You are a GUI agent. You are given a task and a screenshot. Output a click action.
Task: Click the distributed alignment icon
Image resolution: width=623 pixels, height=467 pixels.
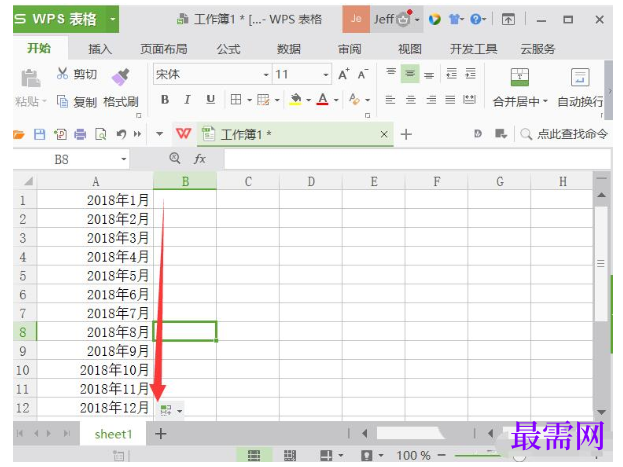tap(469, 100)
